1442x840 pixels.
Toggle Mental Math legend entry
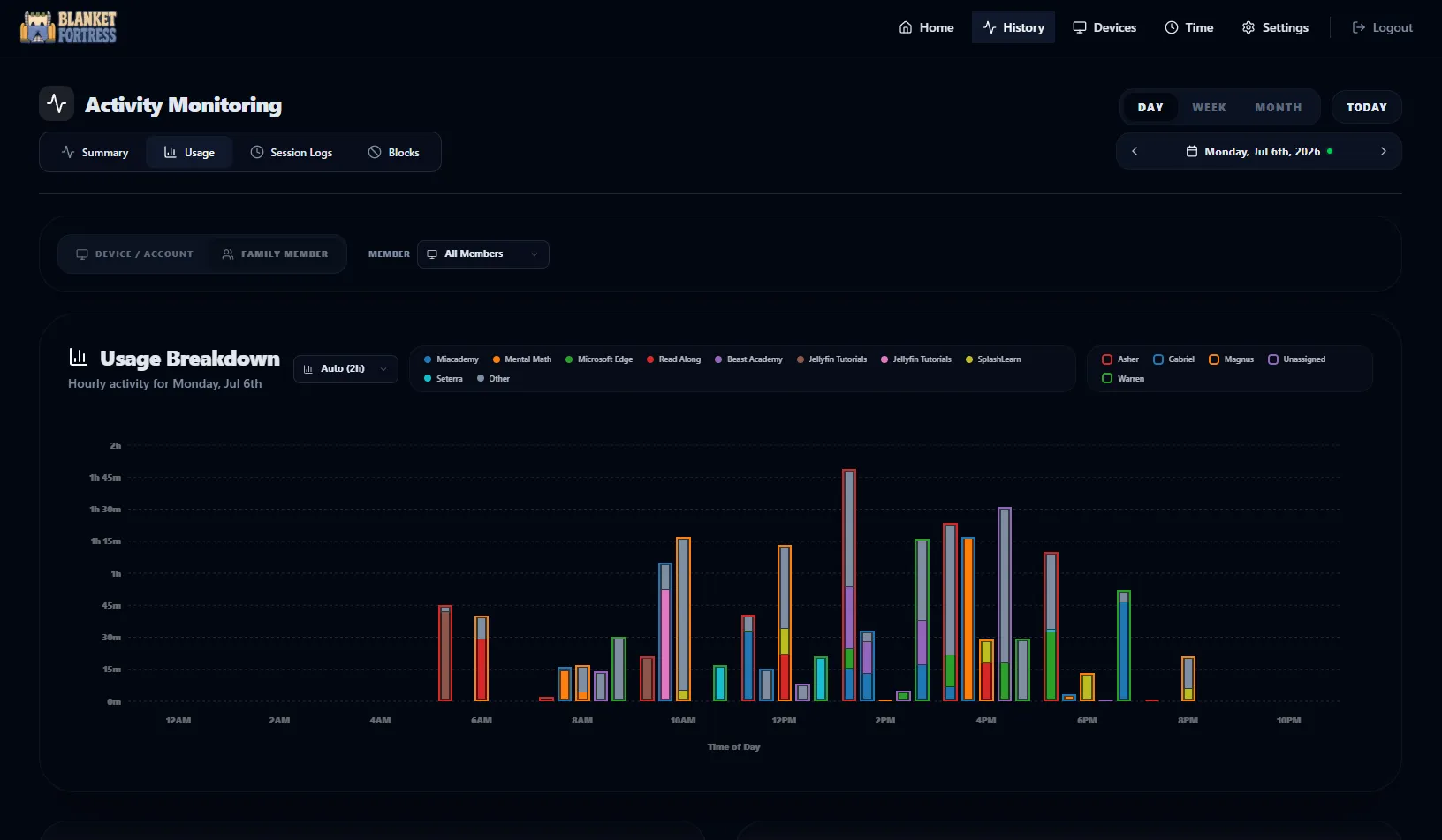522,359
